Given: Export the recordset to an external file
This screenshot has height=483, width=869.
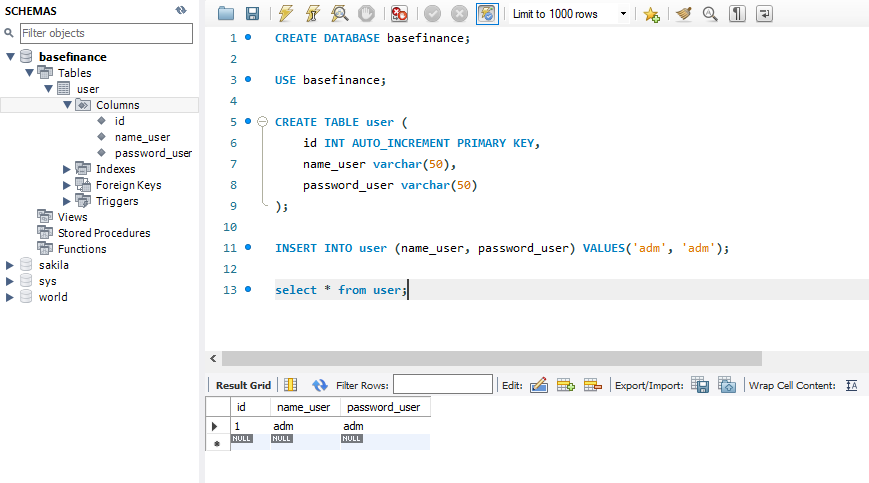Looking at the screenshot, I should pos(700,385).
